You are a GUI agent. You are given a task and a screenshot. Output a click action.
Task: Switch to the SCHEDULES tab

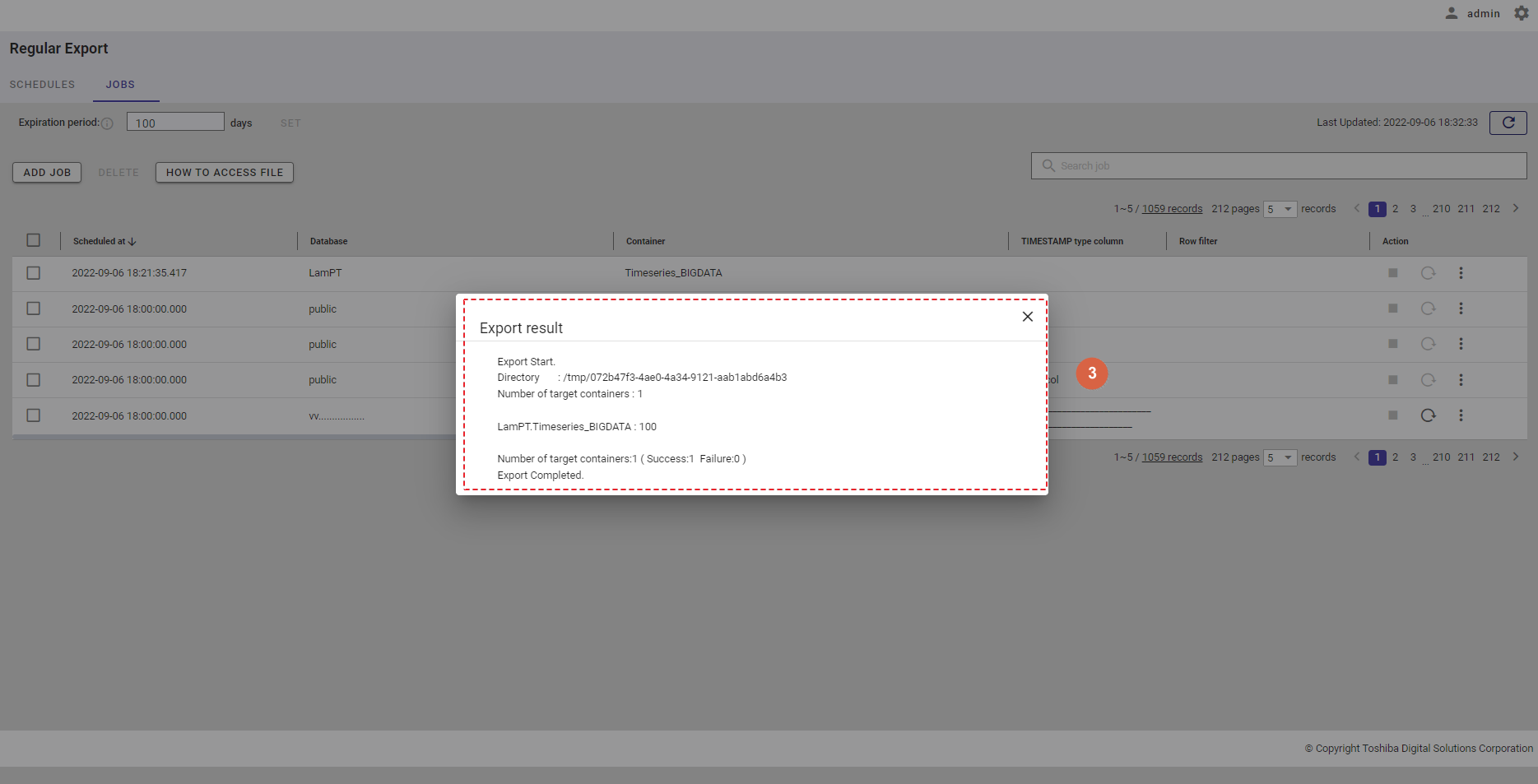[42, 85]
